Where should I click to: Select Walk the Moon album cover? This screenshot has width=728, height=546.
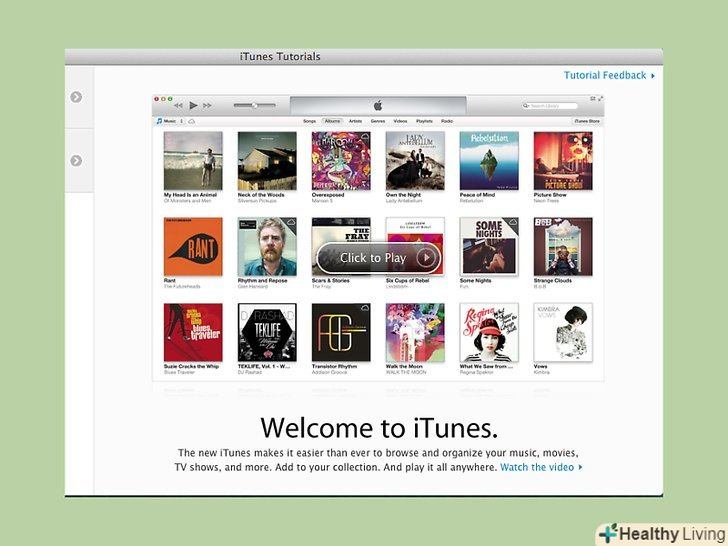point(415,332)
